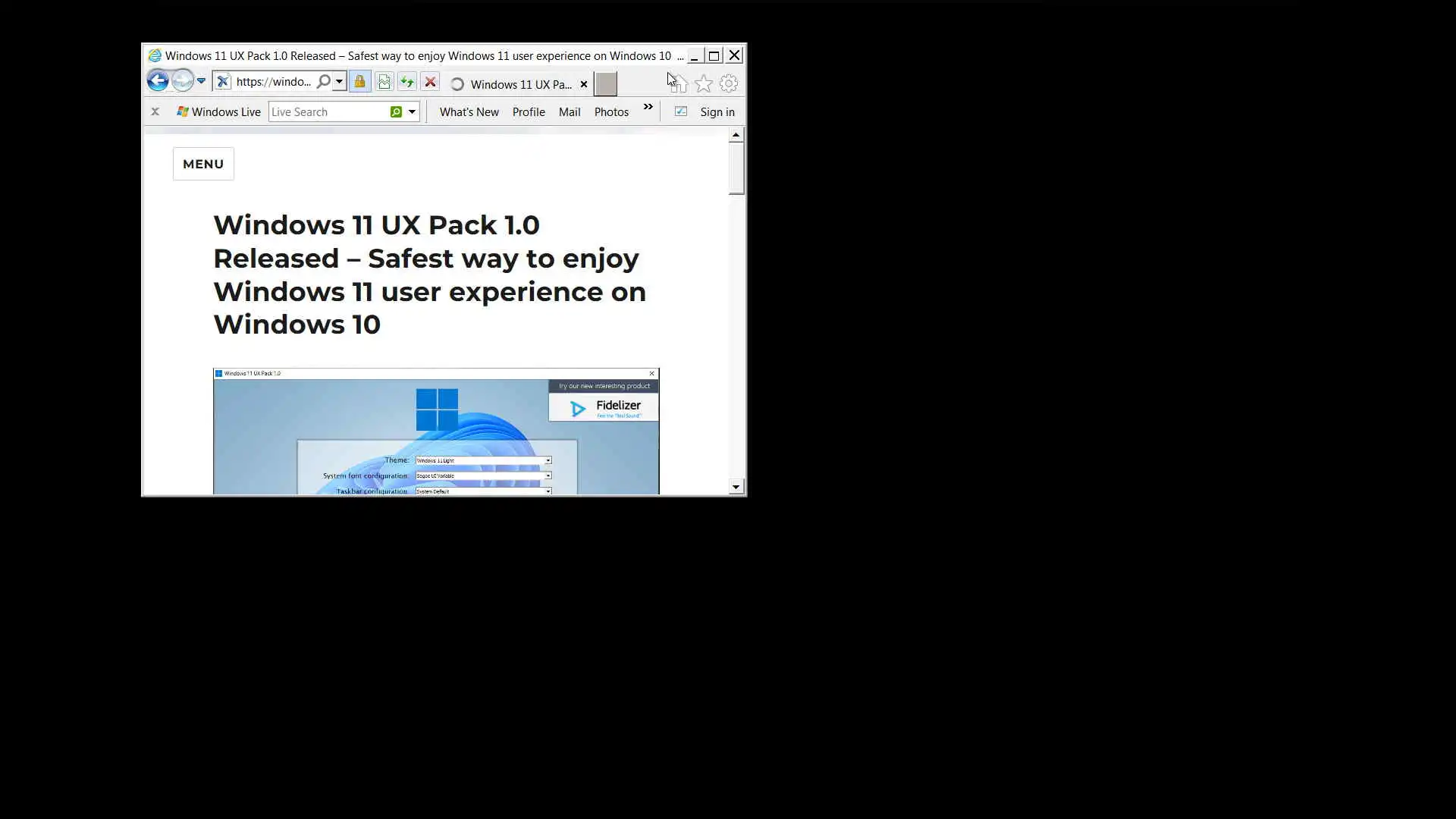
Task: Click the red stop loading icon
Action: click(430, 82)
